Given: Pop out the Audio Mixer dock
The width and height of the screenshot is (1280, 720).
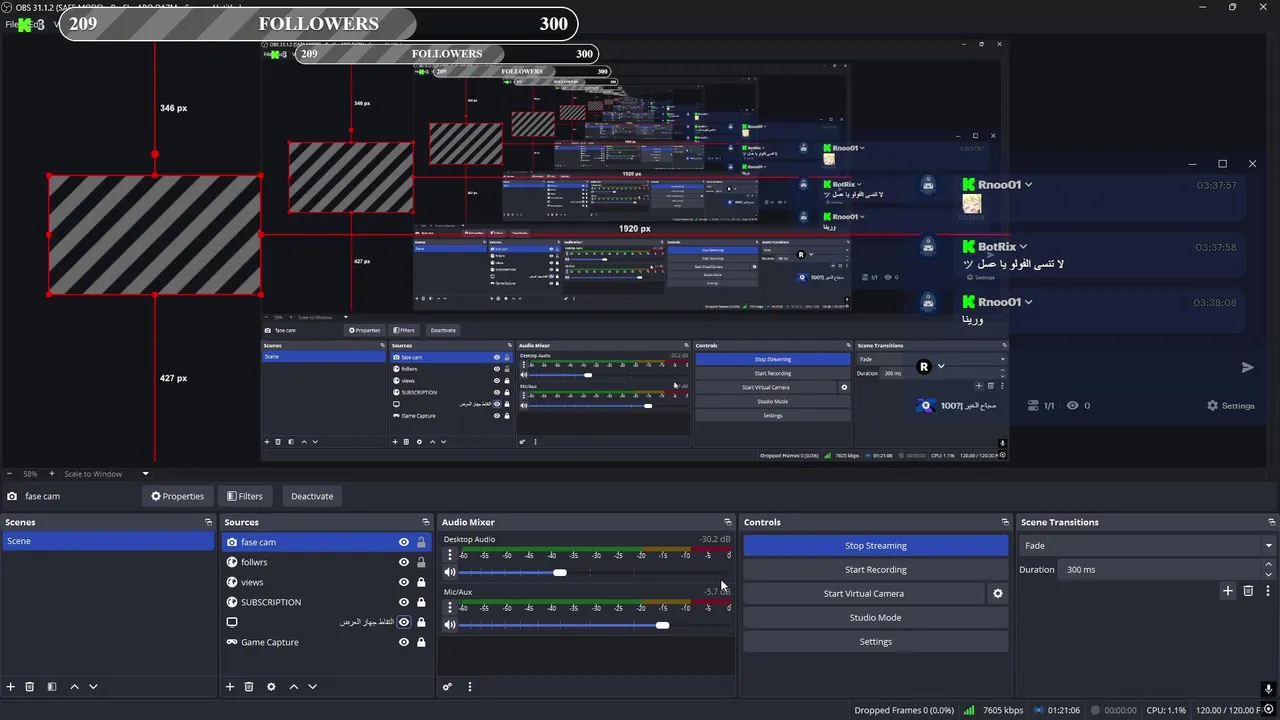Looking at the screenshot, I should click(x=727, y=522).
